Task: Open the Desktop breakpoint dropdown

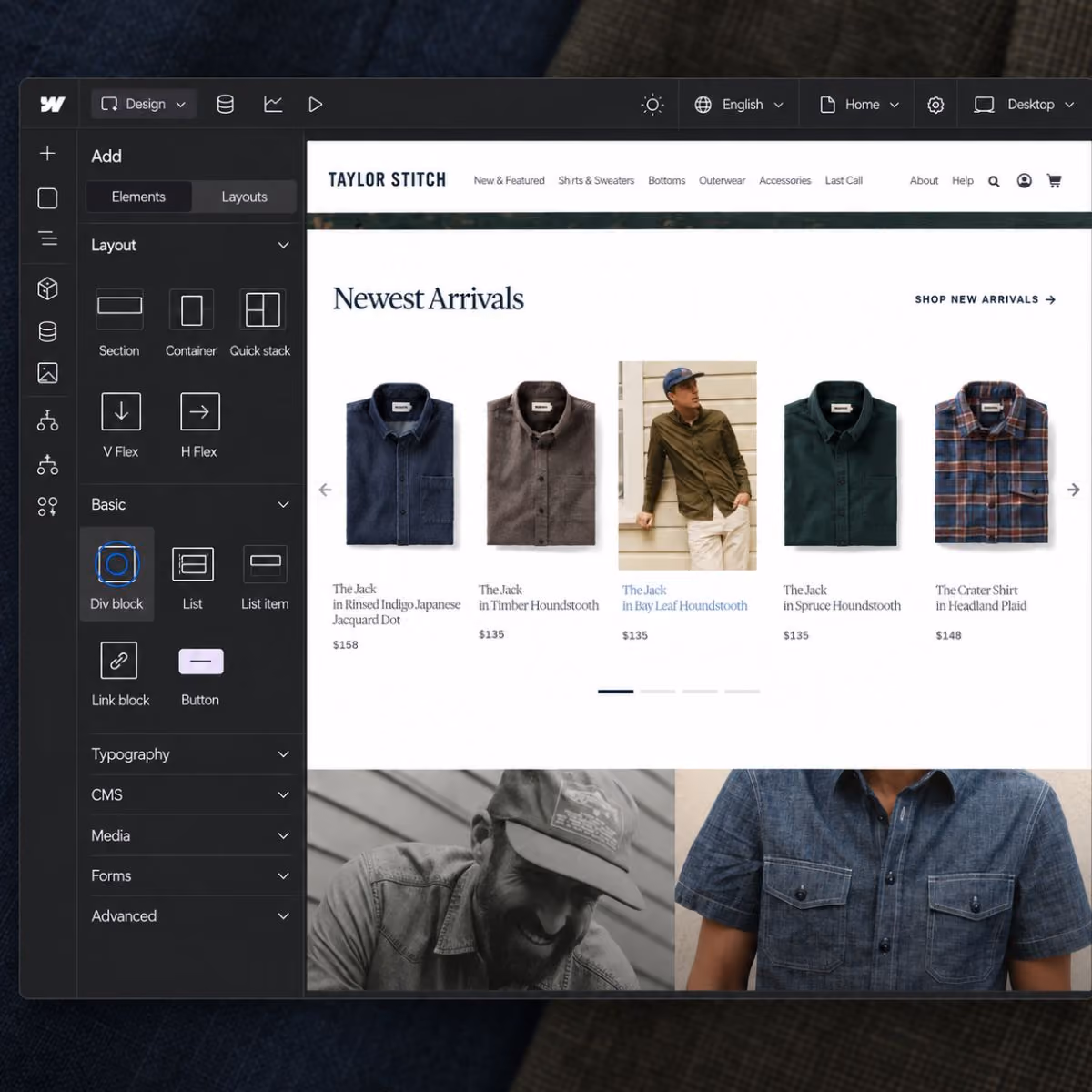Action: click(x=1024, y=105)
